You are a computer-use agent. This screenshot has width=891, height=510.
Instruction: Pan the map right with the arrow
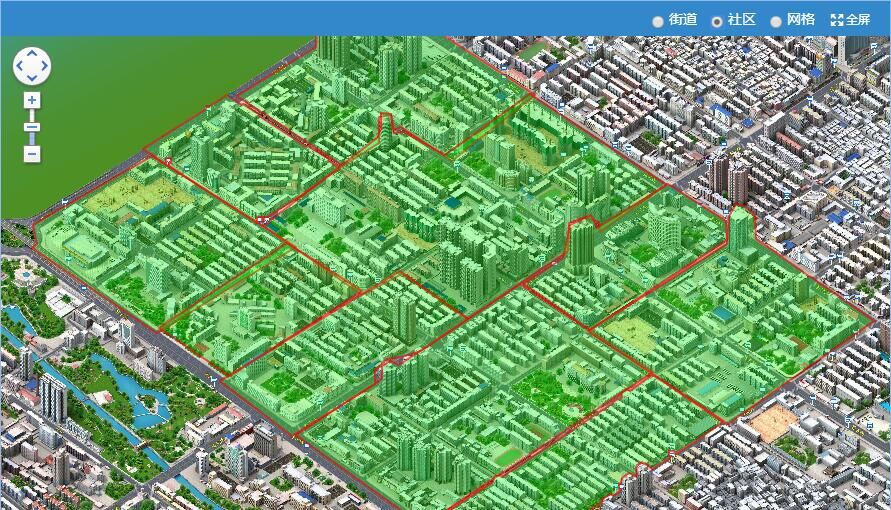[45, 67]
